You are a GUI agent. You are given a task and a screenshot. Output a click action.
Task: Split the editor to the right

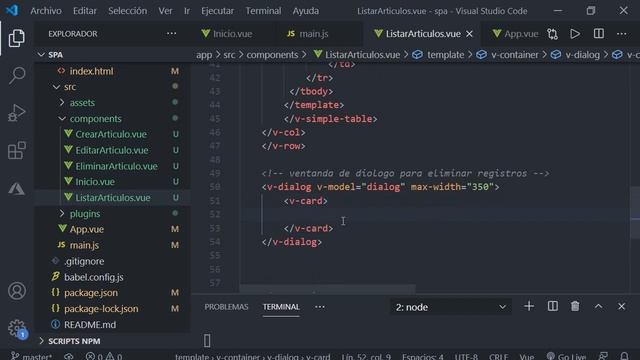click(599, 34)
